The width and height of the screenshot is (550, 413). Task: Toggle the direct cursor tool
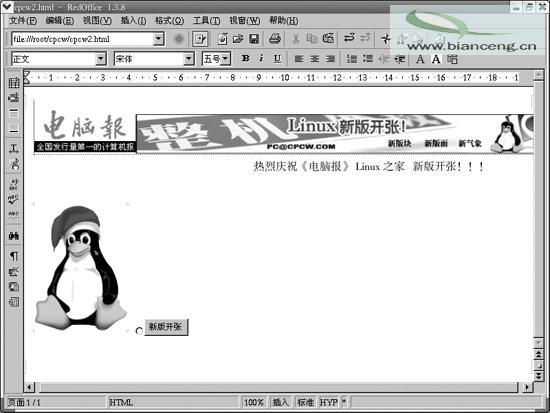(x=14, y=149)
